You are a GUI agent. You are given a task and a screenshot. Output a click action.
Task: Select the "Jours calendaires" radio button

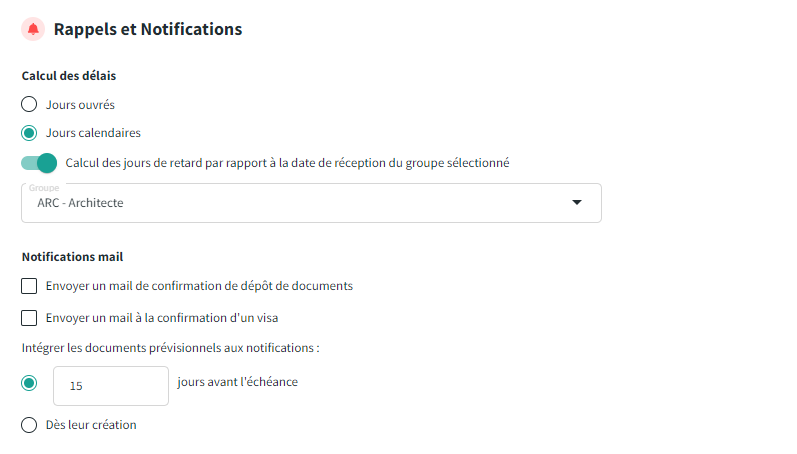[29, 132]
